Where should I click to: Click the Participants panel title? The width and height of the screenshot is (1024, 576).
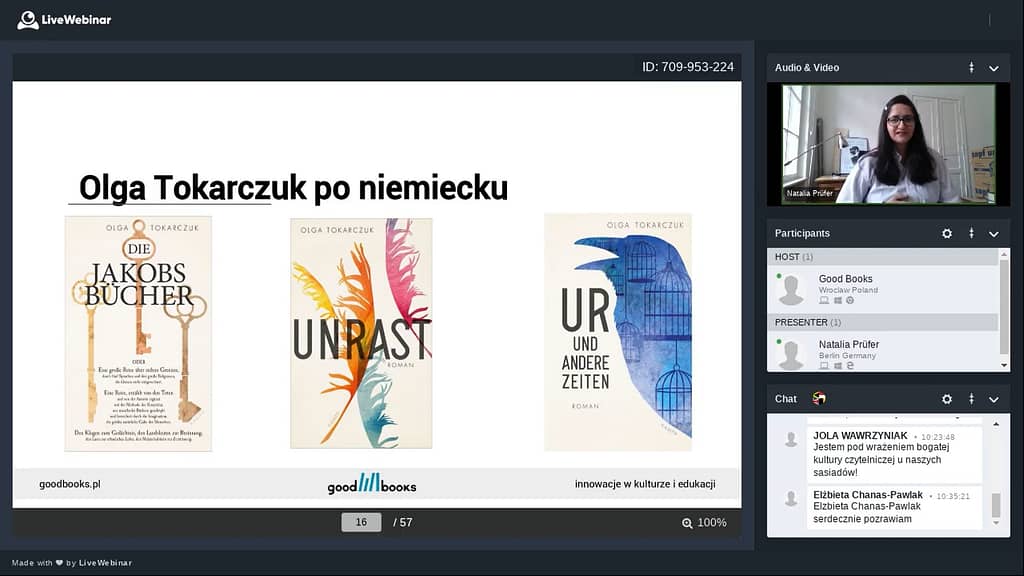802,233
